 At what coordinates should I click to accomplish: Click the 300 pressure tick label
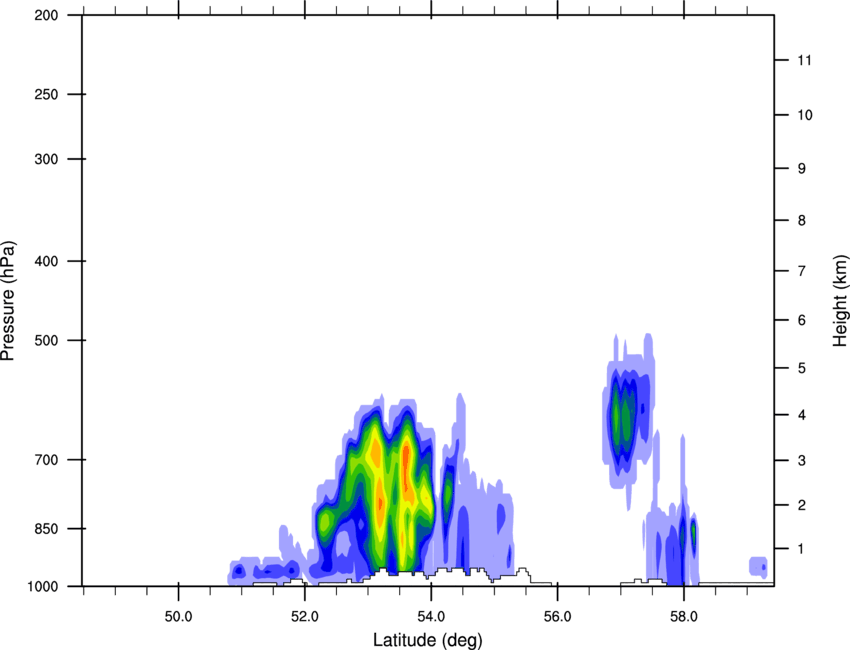click(46, 159)
